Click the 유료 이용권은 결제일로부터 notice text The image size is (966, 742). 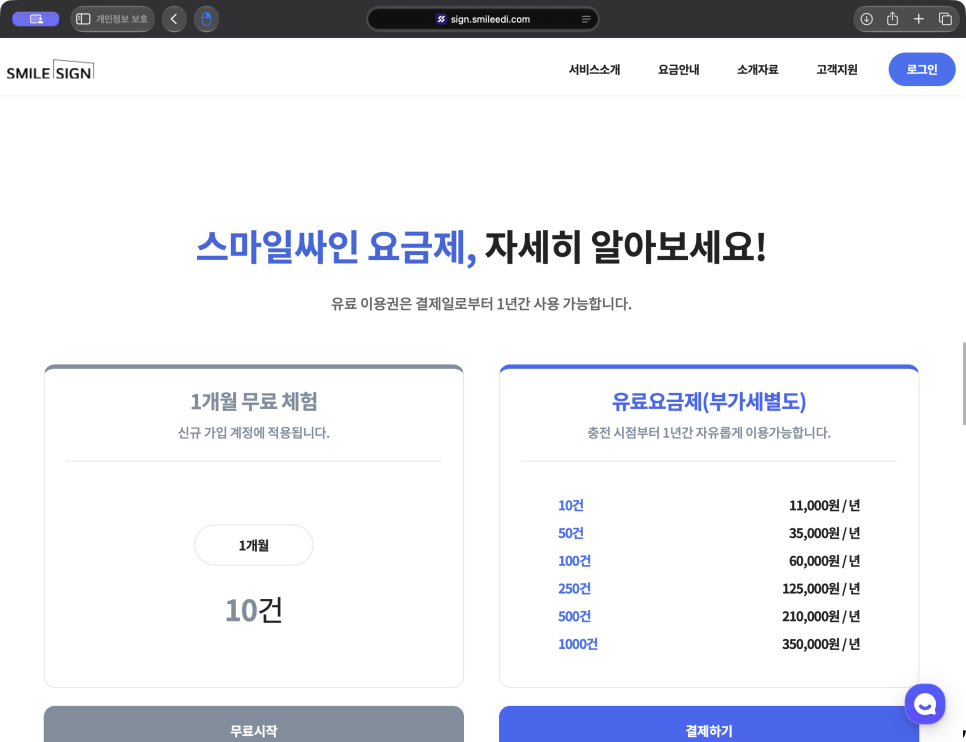coord(481,304)
